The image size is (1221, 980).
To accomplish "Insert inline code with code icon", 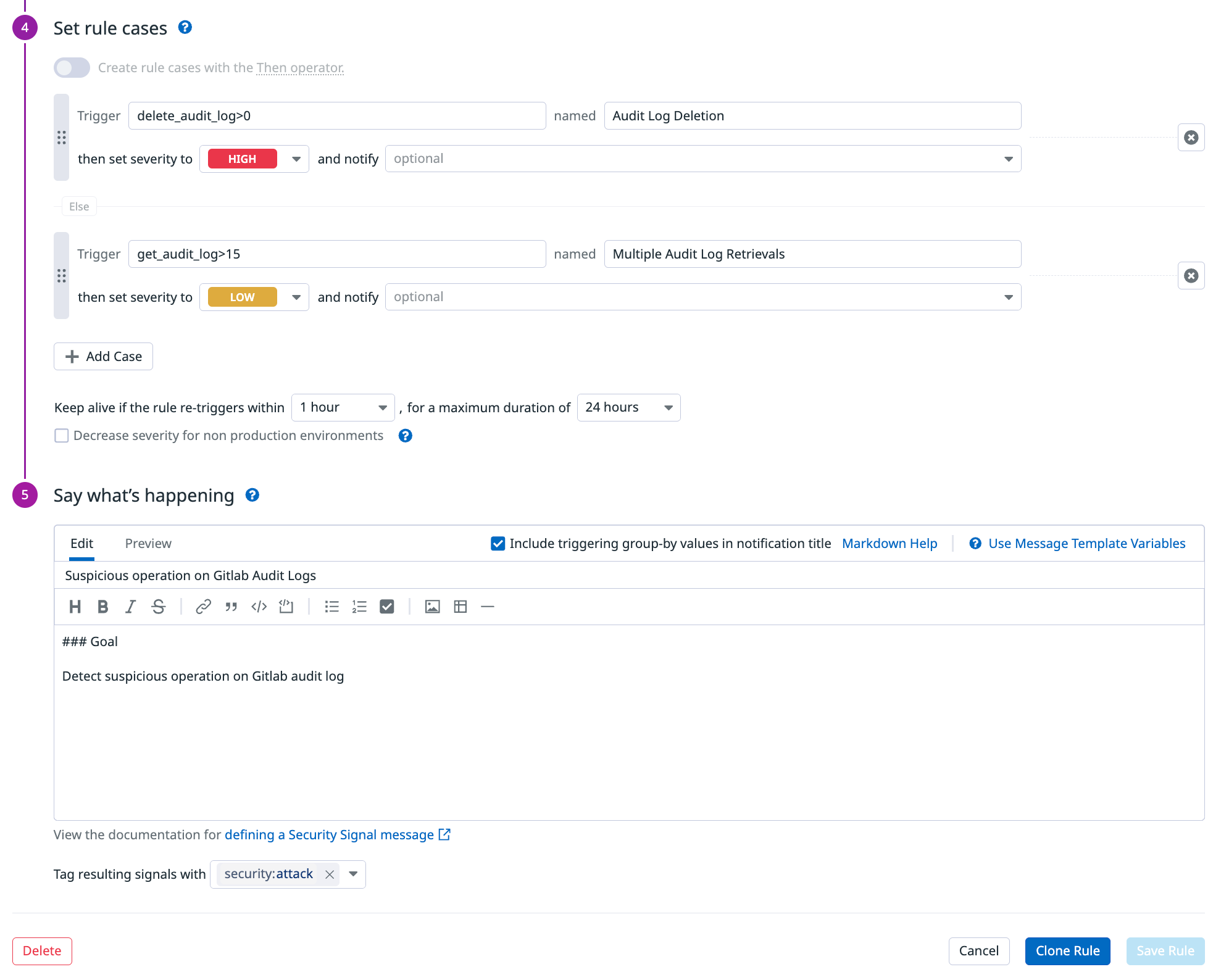I will tap(259, 607).
